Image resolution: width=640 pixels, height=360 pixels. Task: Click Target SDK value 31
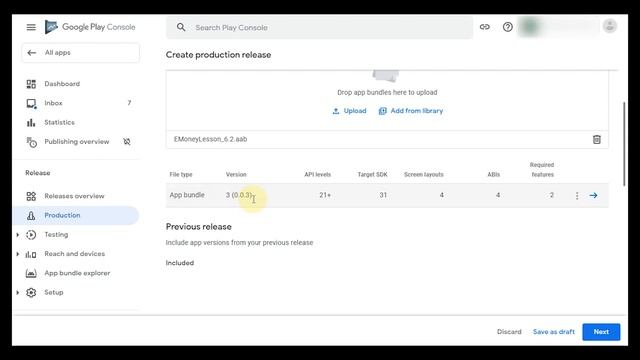(x=383, y=195)
